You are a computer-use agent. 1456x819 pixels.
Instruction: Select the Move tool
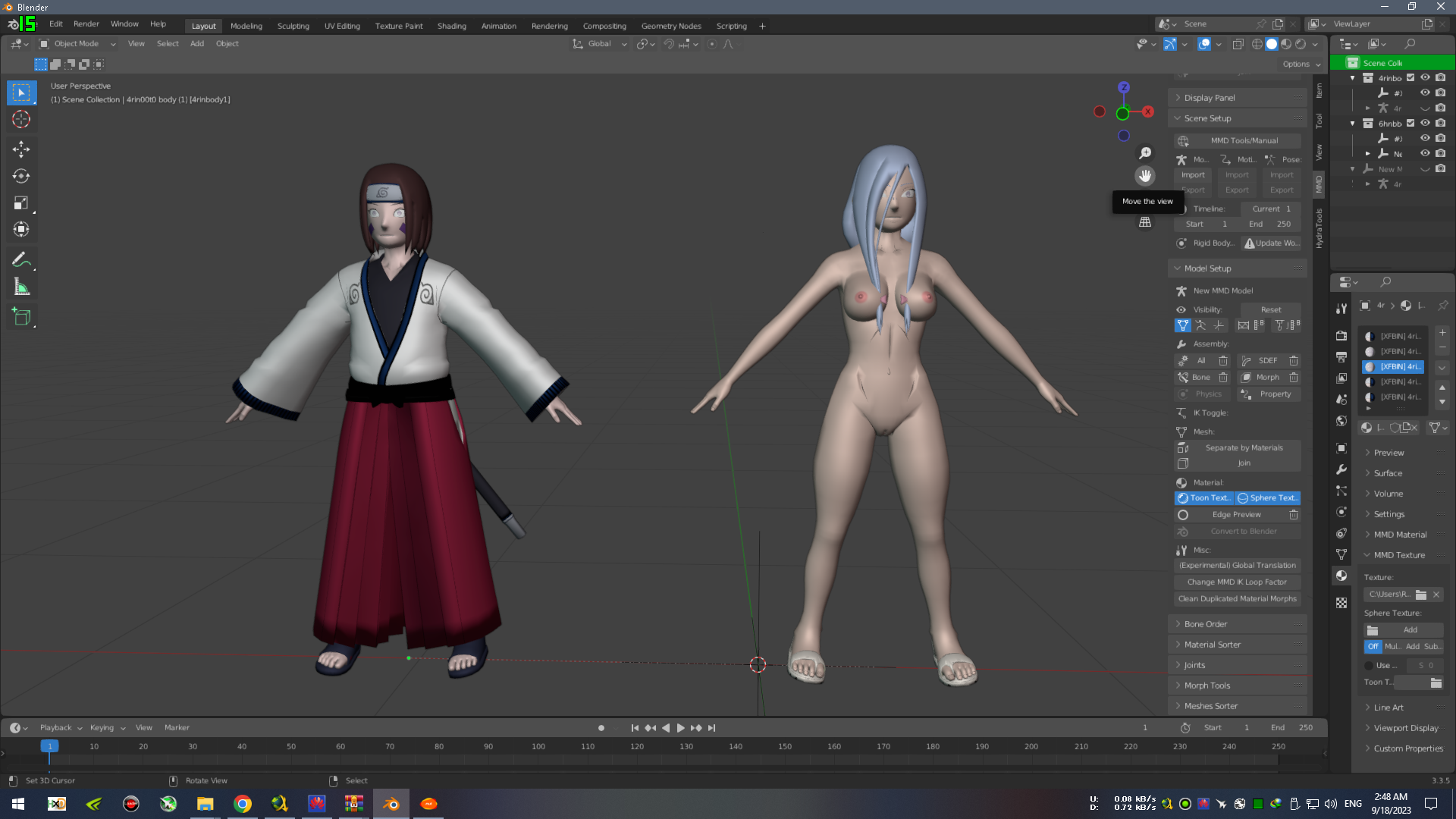coord(21,149)
